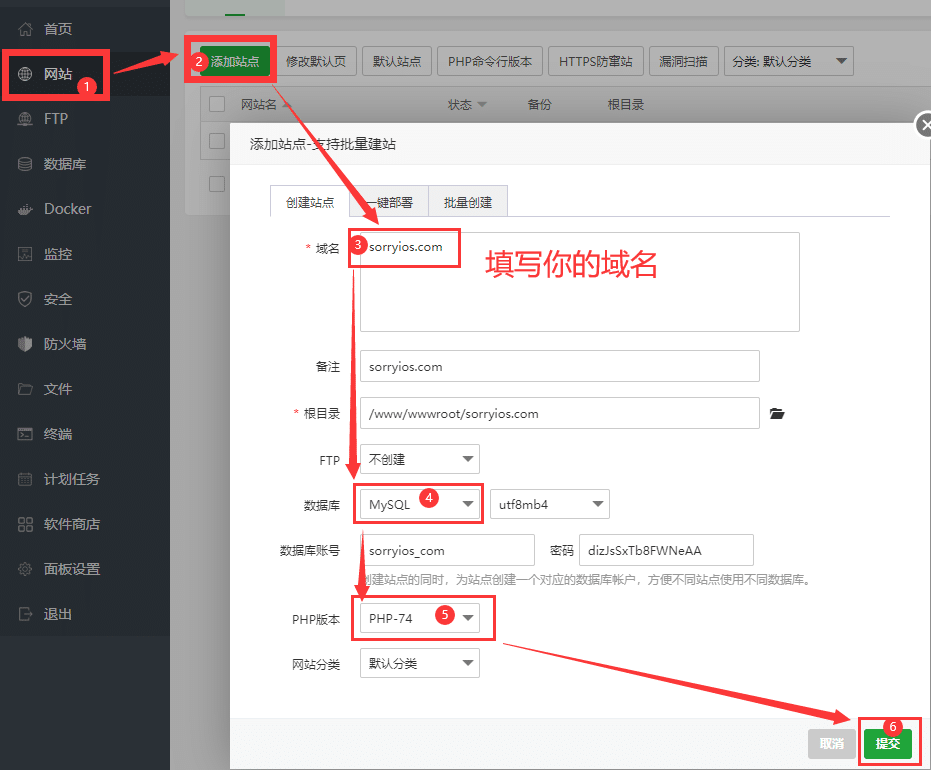Click the home icon in sidebar
The width and height of the screenshot is (931, 770).
26,29
